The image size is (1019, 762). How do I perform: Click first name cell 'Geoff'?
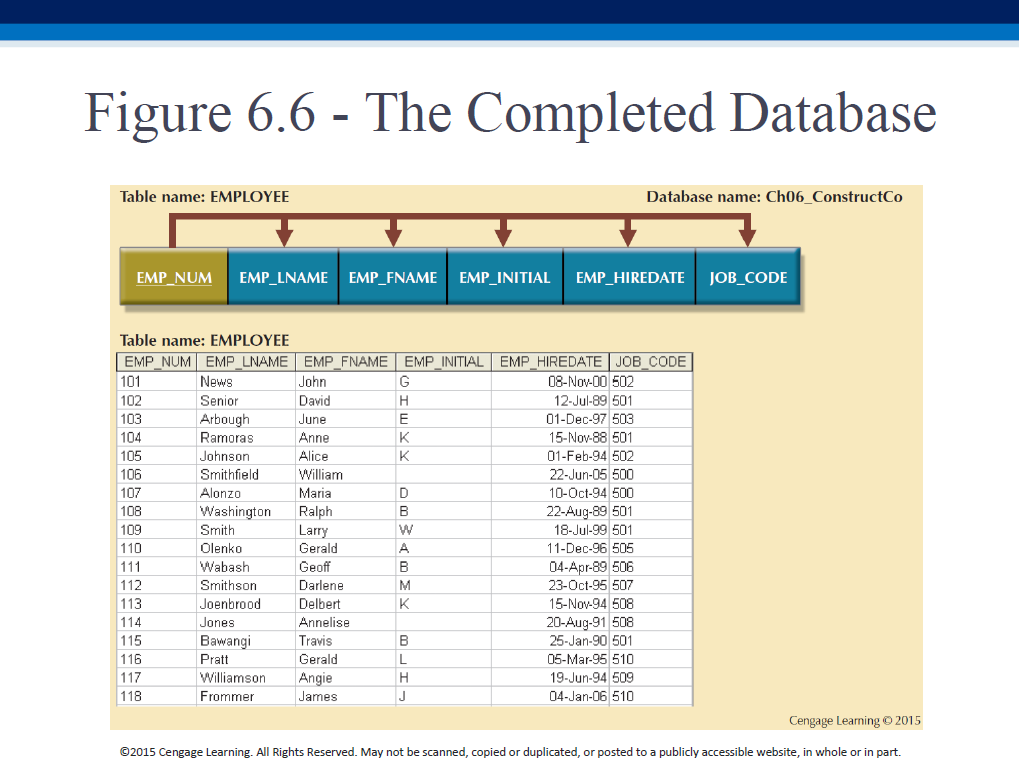(346, 566)
